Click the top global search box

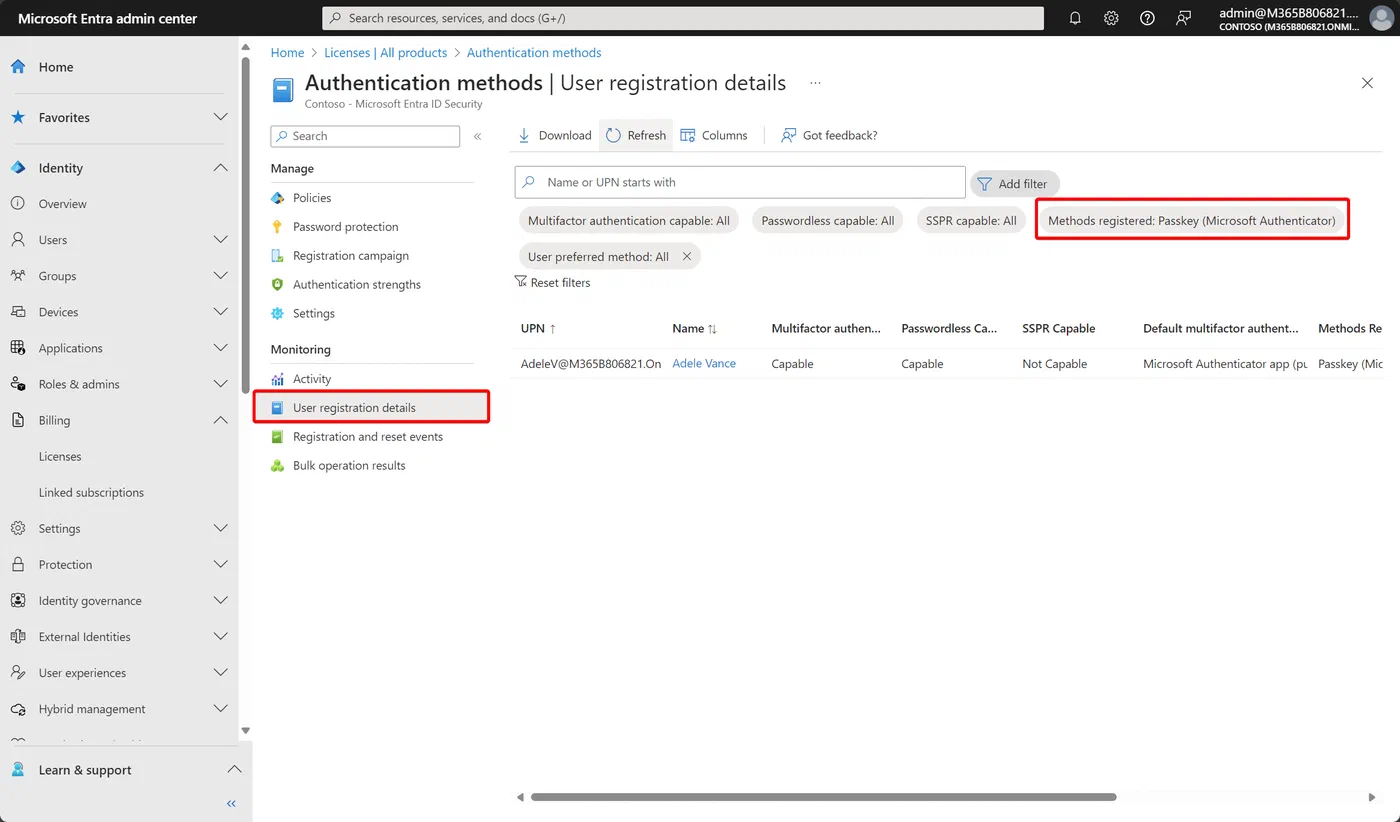point(683,18)
